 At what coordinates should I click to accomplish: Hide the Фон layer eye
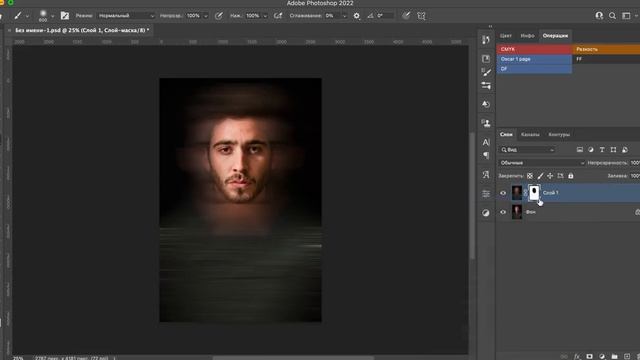[503, 212]
